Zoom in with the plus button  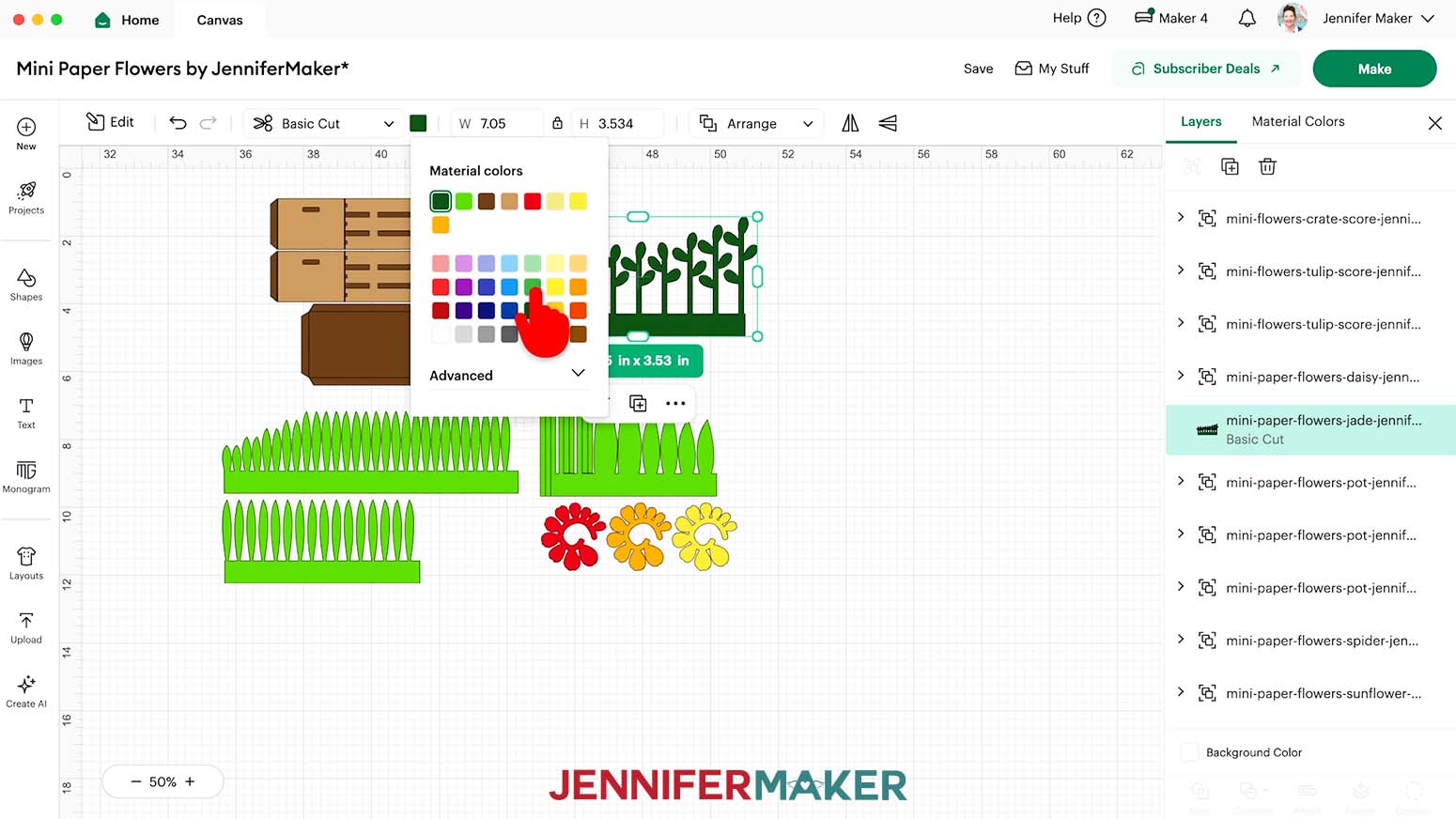point(190,781)
